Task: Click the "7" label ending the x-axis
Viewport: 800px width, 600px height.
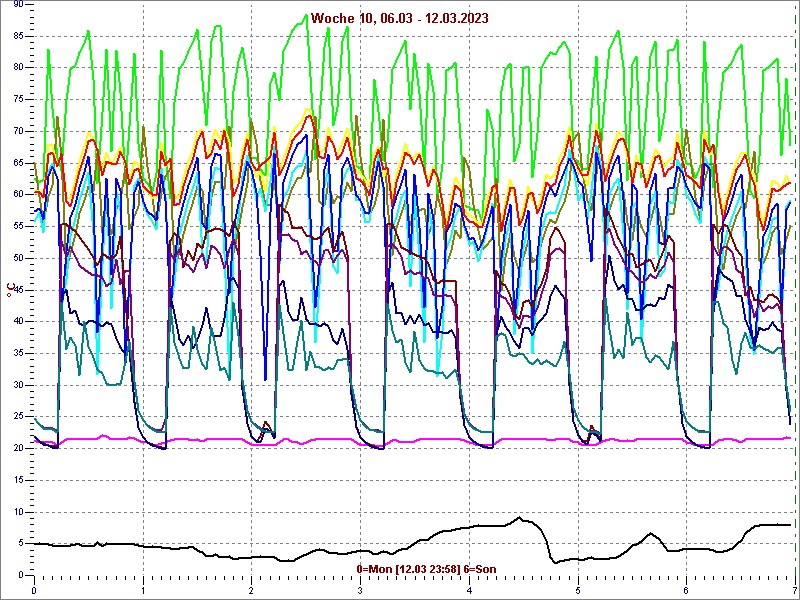Action: (x=794, y=590)
